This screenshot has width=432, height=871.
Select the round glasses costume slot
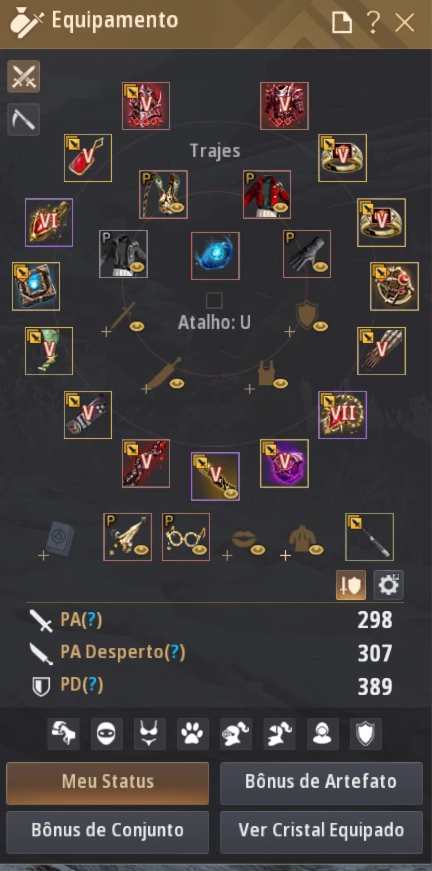(x=186, y=537)
